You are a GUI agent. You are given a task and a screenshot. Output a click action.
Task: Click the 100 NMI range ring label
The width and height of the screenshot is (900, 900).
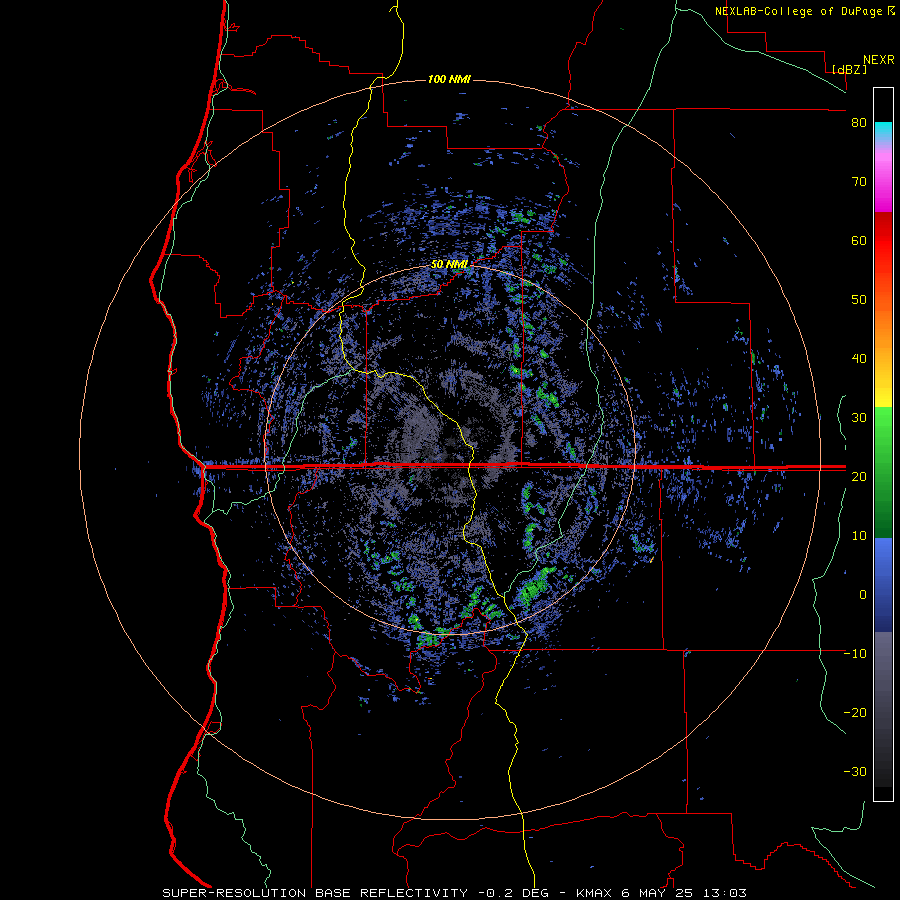click(x=449, y=79)
